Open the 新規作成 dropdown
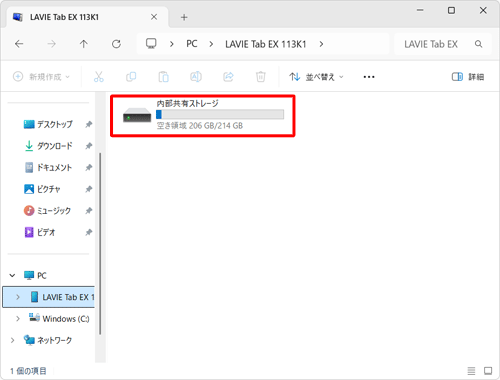 [x=41, y=77]
